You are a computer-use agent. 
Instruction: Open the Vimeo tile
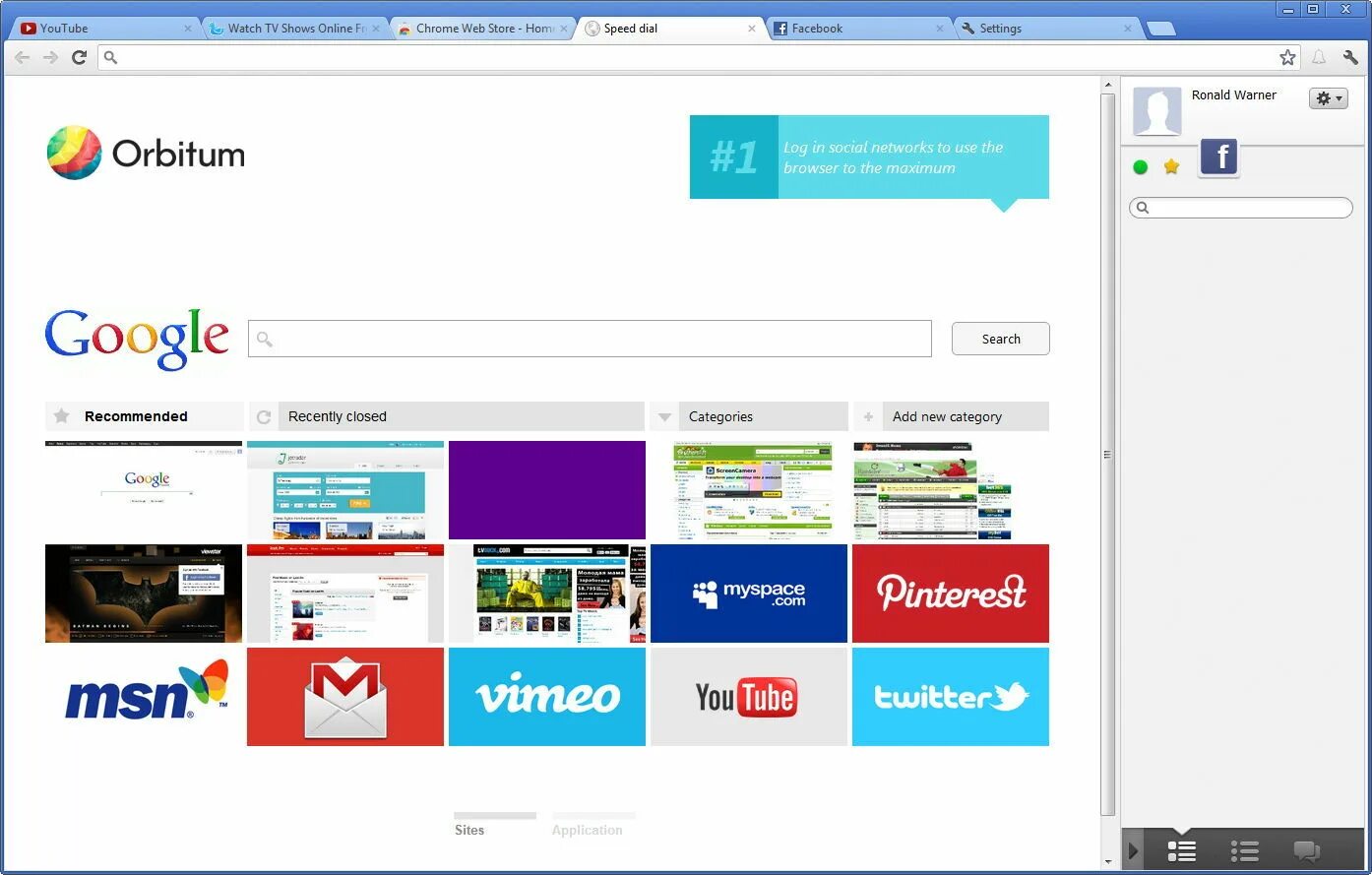click(547, 697)
